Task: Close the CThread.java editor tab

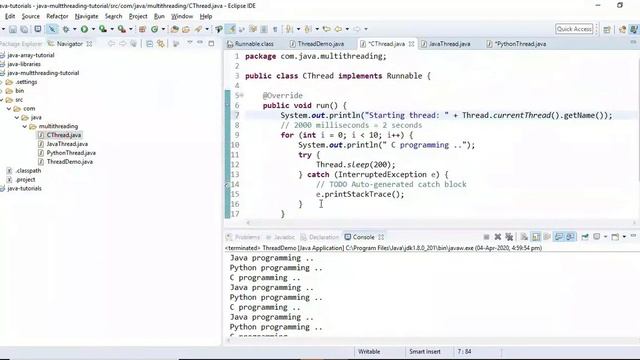Action: 411,44
